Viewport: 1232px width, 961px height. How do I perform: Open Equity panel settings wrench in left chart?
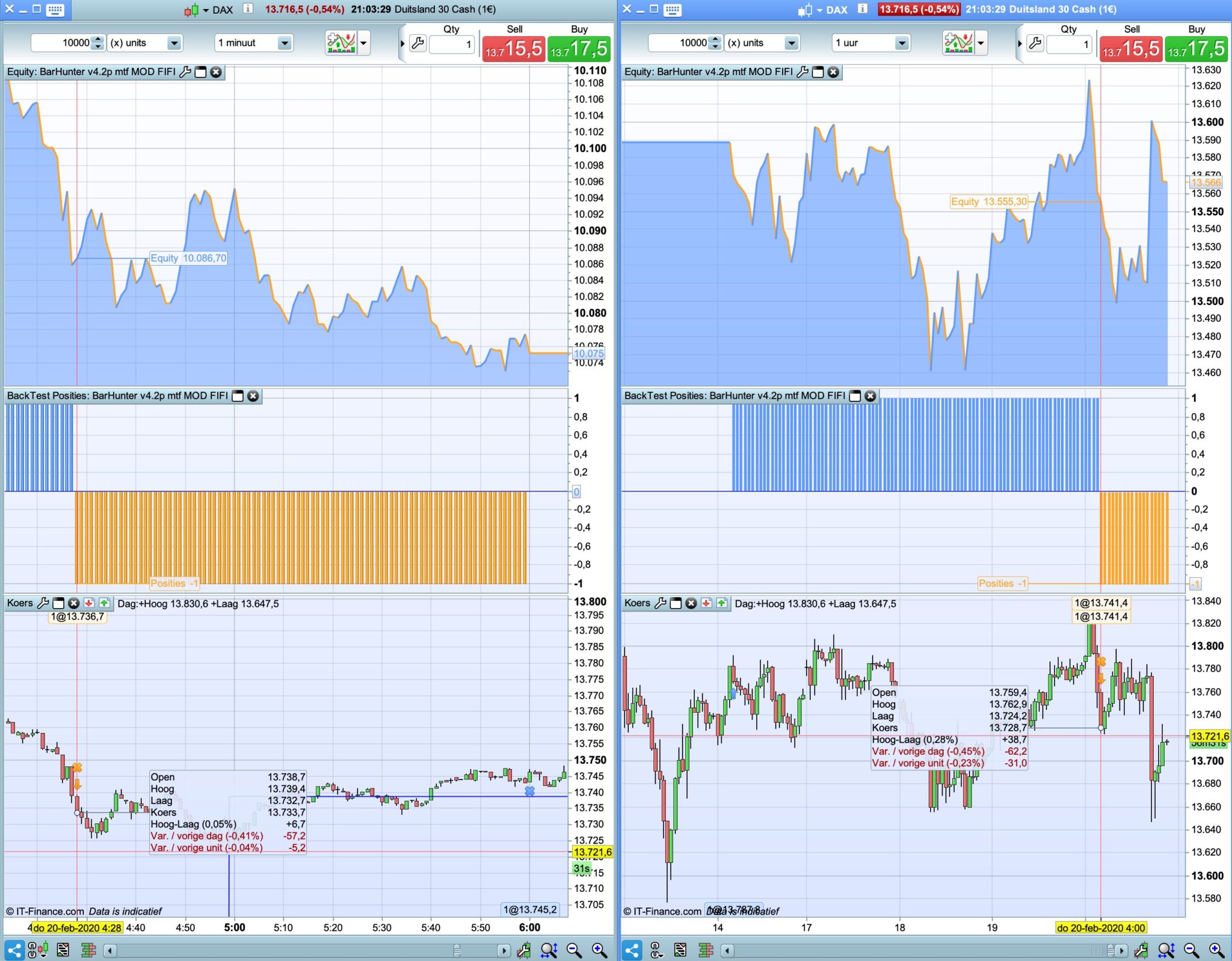pos(186,72)
